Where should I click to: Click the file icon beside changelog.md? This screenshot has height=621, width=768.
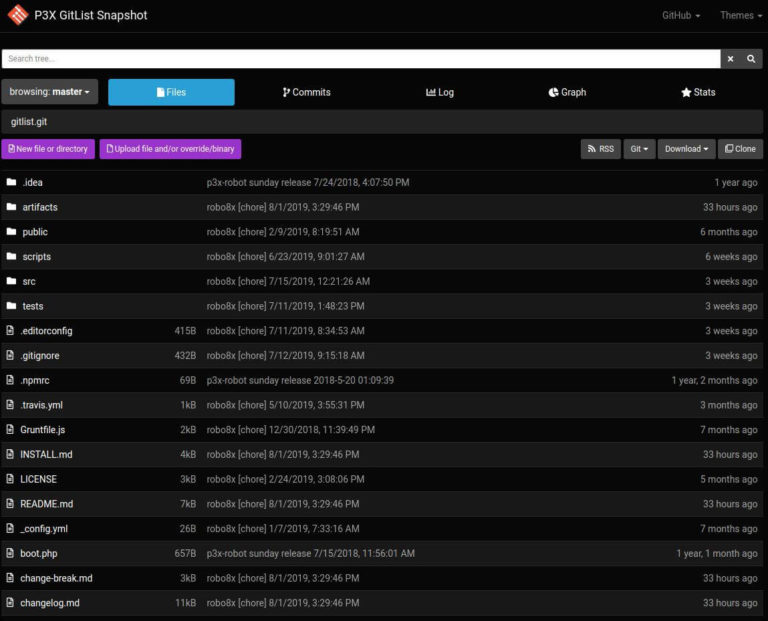[10, 602]
